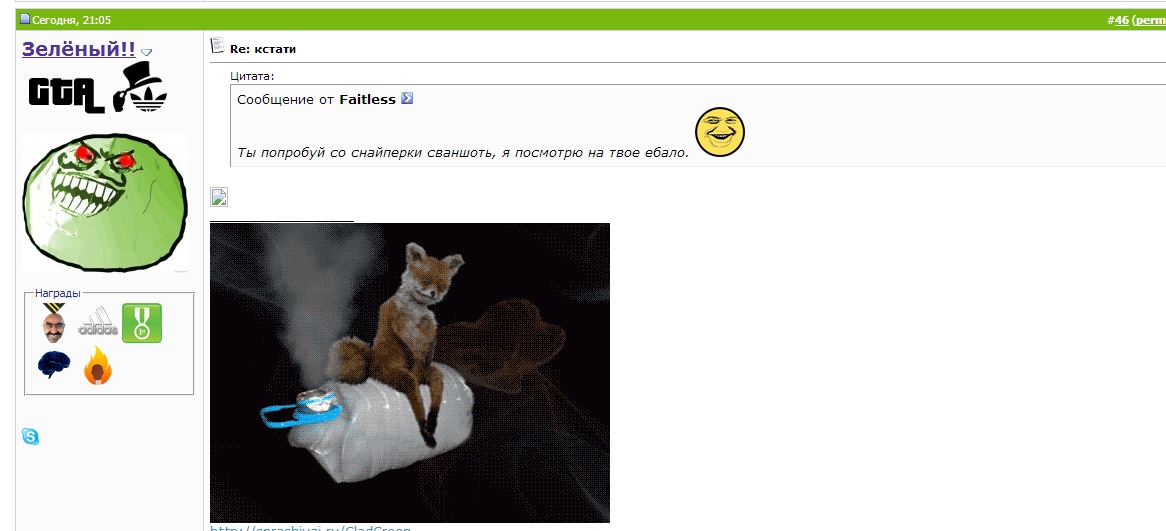Viewport: 1166px width, 531px height.
Task: Click the post status icon beside Сегодня
Action: click(x=25, y=19)
